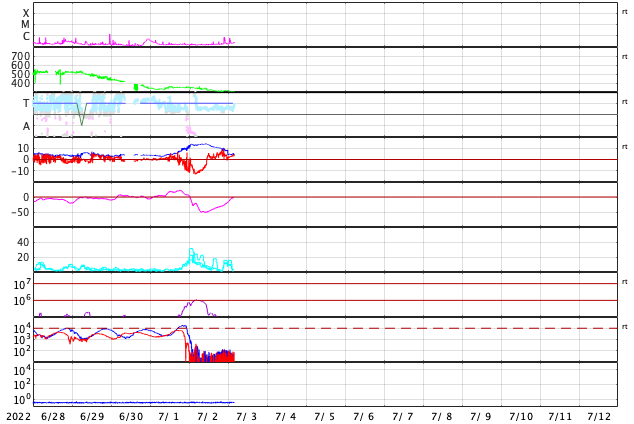The width and height of the screenshot is (634, 424).
Task: Click the M axis label in top panel
Action: (25, 25)
